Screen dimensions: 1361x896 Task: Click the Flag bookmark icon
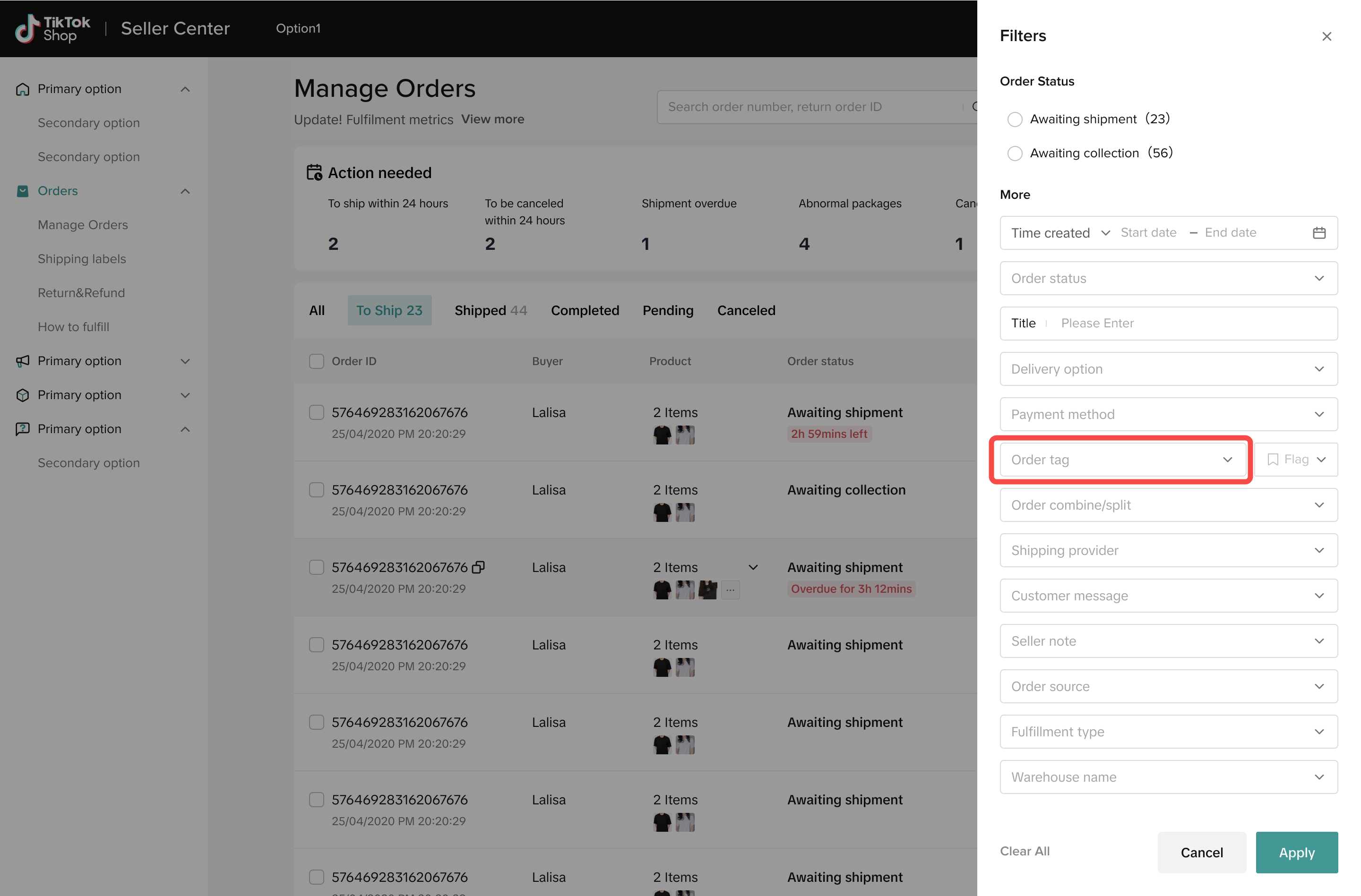[1272, 460]
